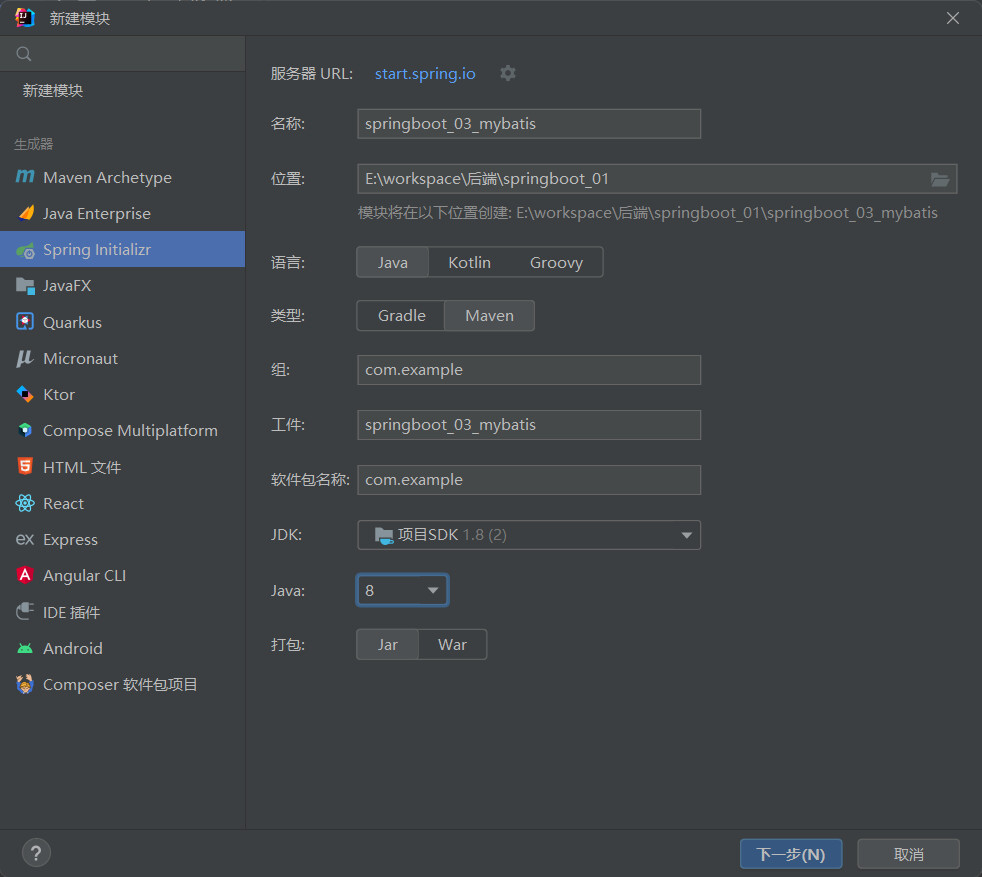Click the search magnifier icon
Viewport: 982px width, 877px height.
[x=24, y=54]
